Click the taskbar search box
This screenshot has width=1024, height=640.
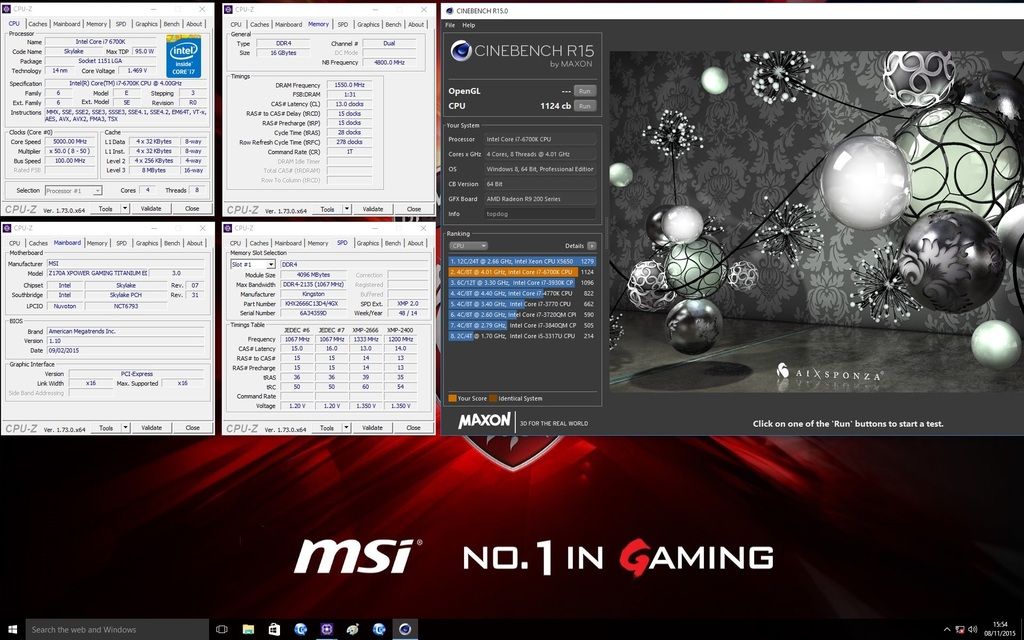pyautogui.click(x=116, y=630)
